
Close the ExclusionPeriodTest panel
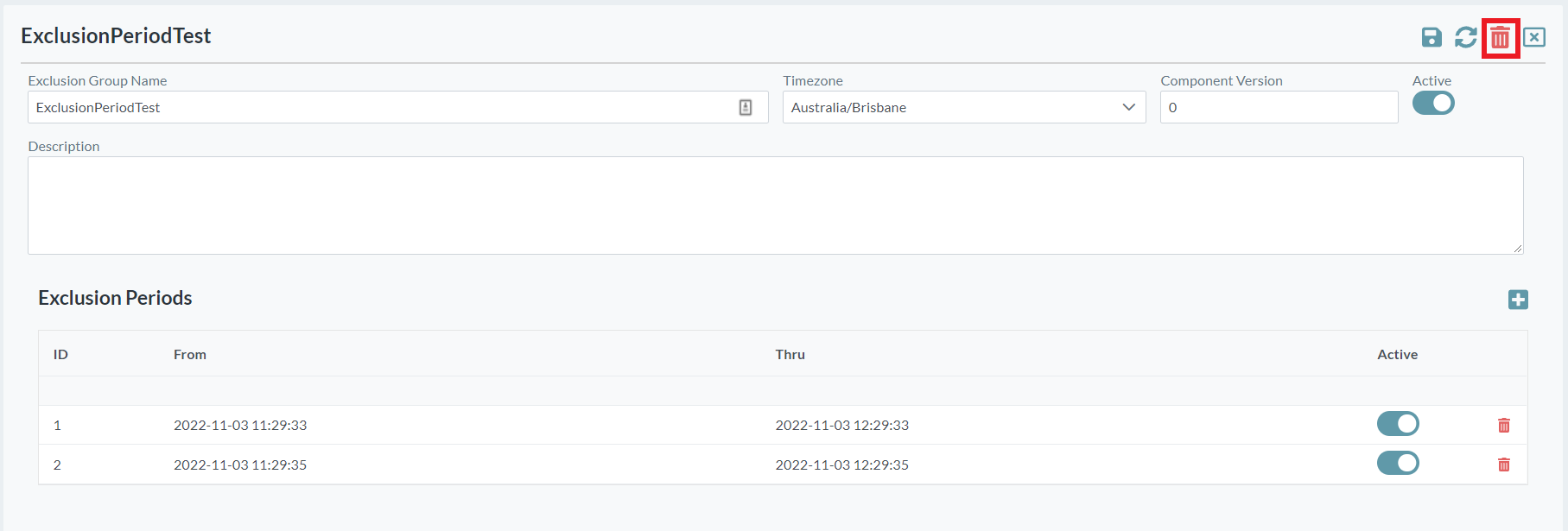pyautogui.click(x=1534, y=37)
